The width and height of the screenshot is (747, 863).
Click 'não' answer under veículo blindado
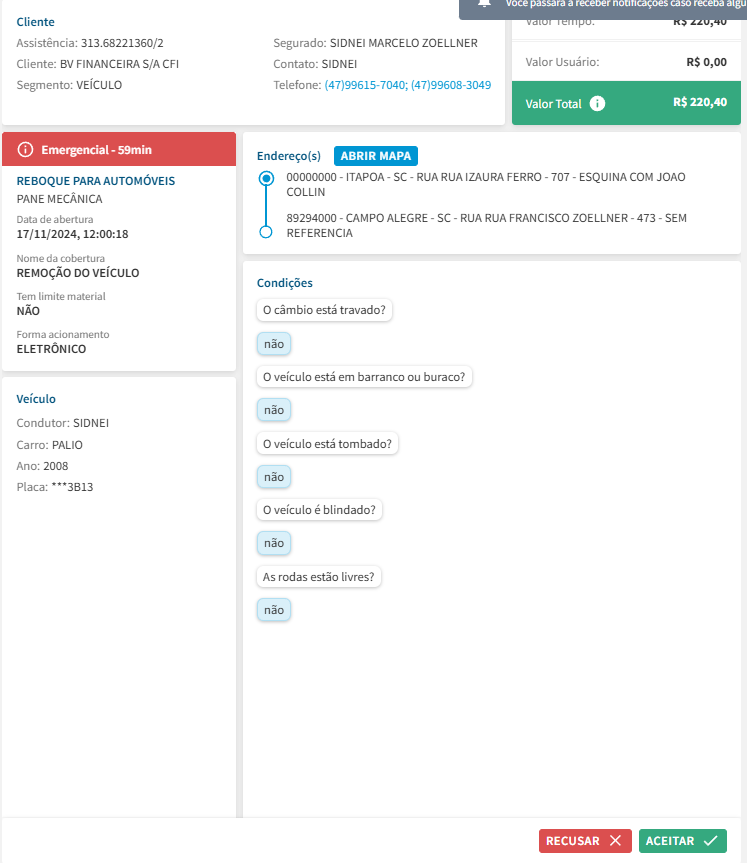coord(274,543)
